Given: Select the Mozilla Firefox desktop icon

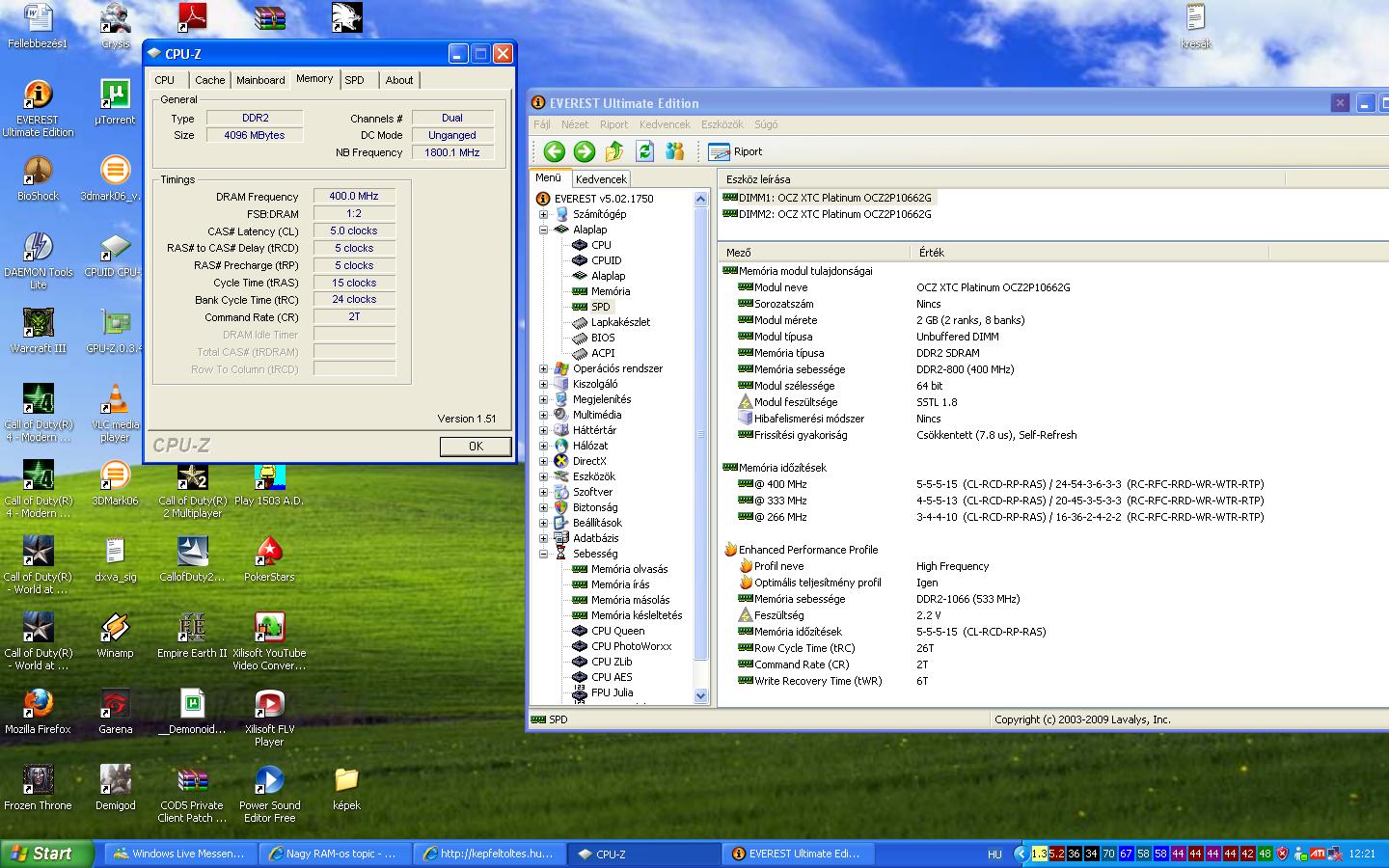Looking at the screenshot, I should tap(38, 712).
